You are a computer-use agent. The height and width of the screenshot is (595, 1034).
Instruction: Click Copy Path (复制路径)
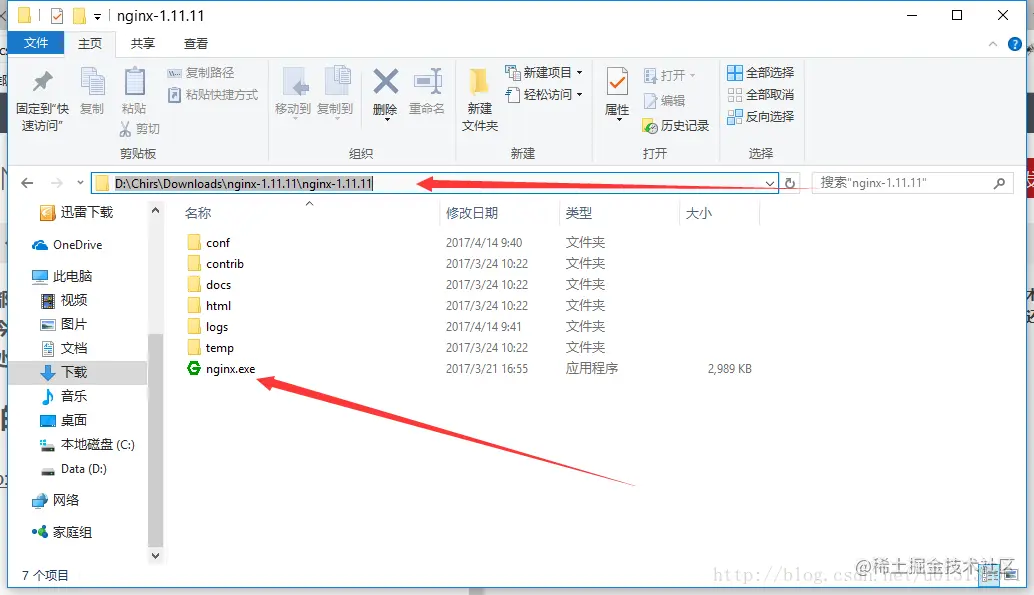[x=201, y=73]
